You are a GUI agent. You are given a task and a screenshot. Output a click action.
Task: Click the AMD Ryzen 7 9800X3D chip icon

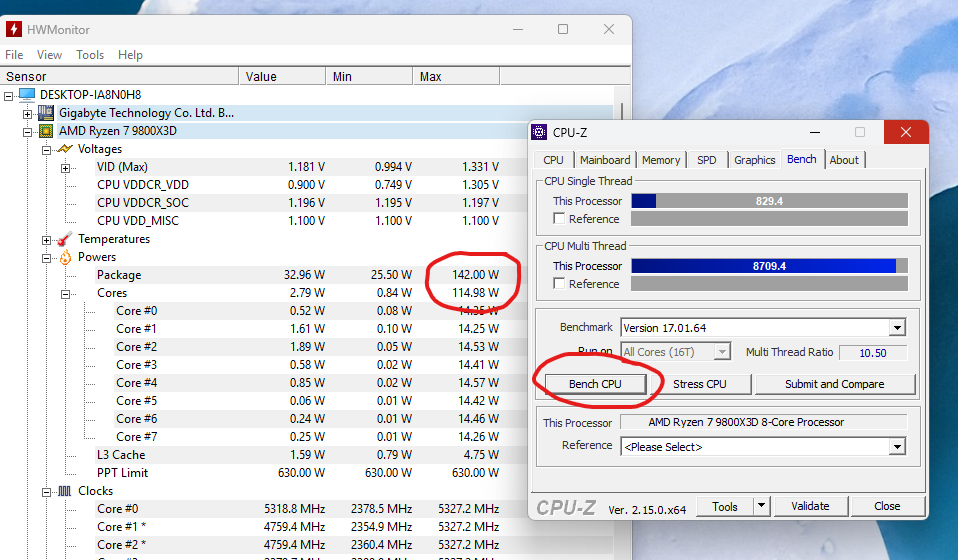coord(46,131)
